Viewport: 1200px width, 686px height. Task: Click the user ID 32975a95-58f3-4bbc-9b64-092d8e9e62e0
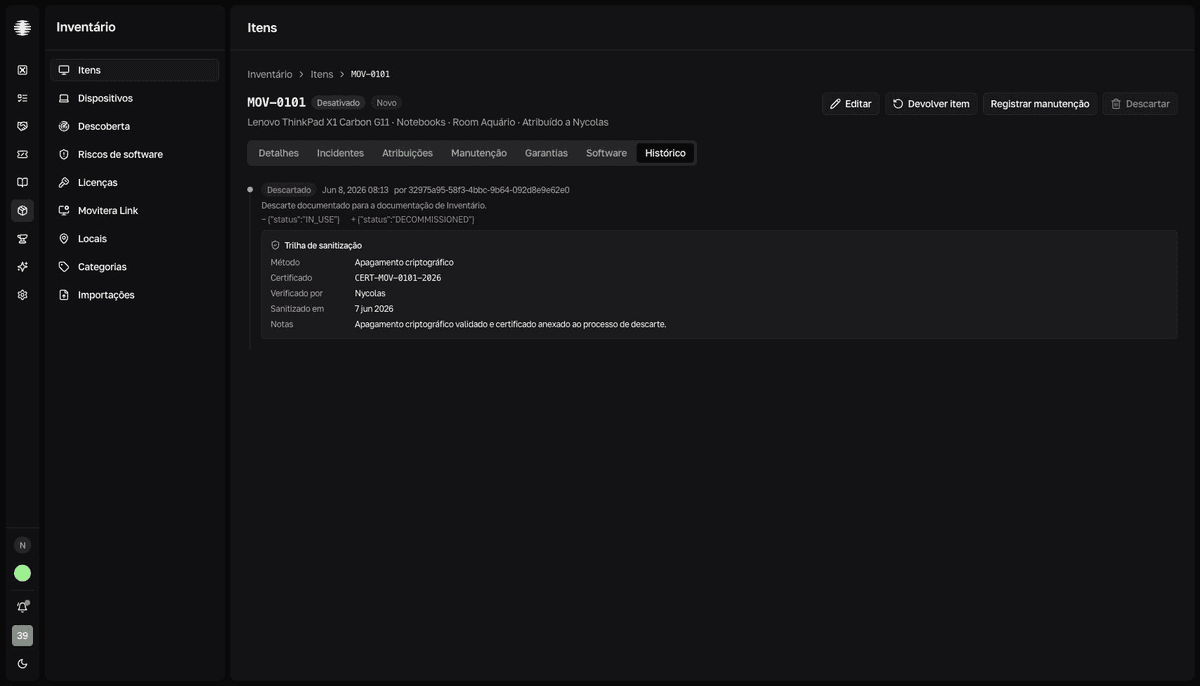coord(489,190)
